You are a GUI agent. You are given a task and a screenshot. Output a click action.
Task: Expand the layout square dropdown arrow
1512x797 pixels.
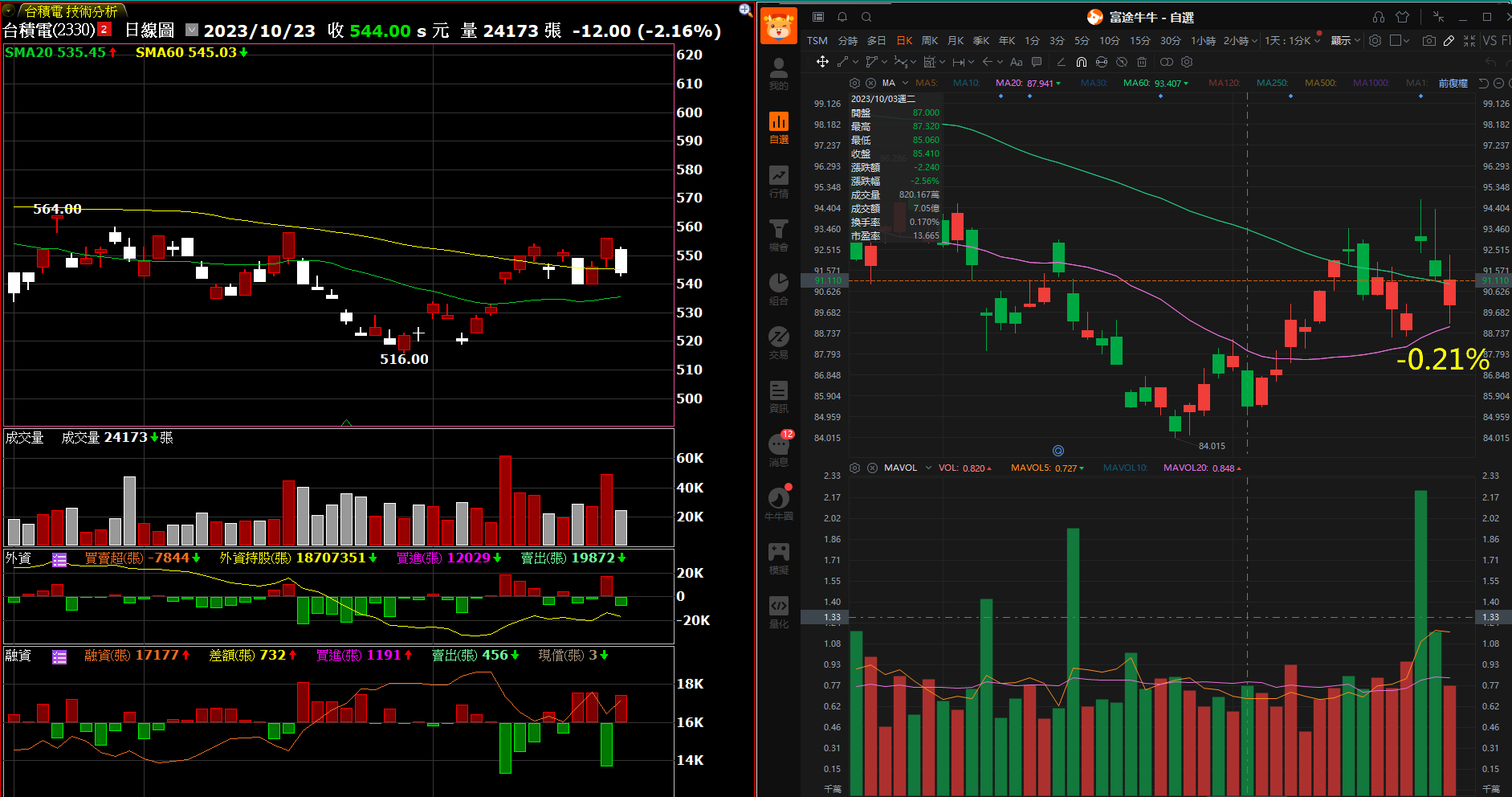pyautogui.click(x=1406, y=40)
